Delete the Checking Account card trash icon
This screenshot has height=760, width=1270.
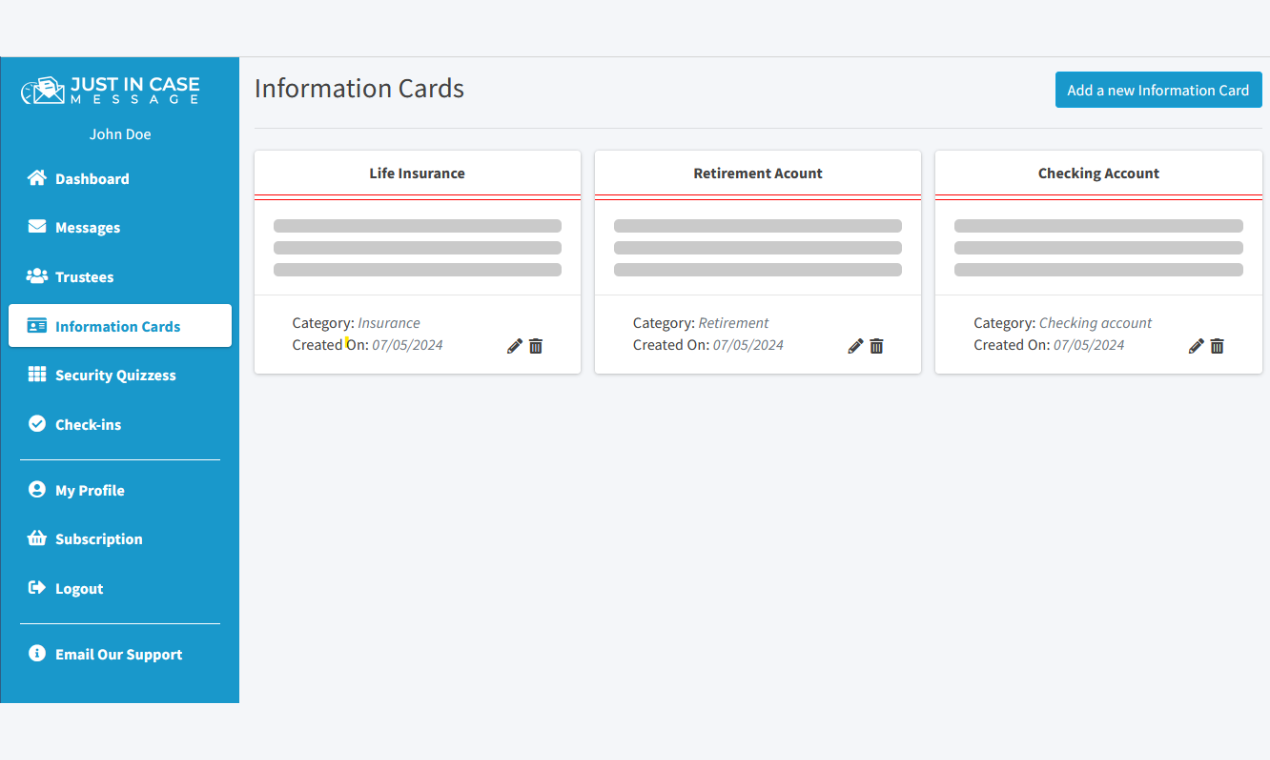1217,346
